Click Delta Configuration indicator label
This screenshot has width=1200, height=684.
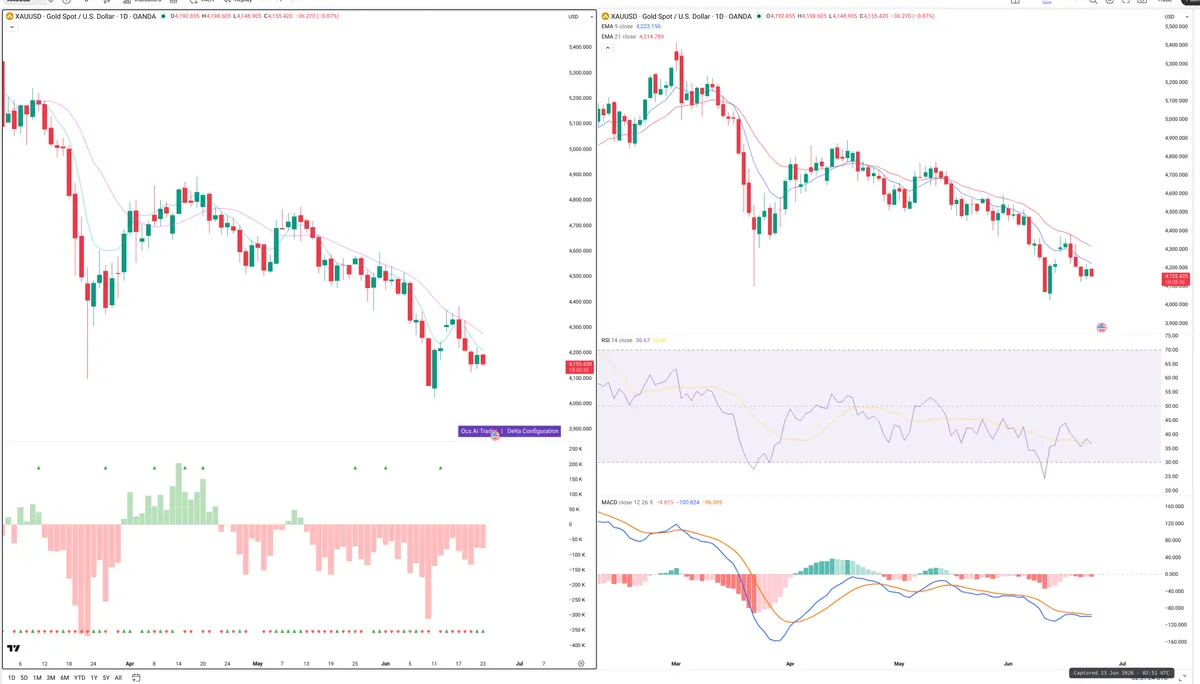pyautogui.click(x=532, y=431)
